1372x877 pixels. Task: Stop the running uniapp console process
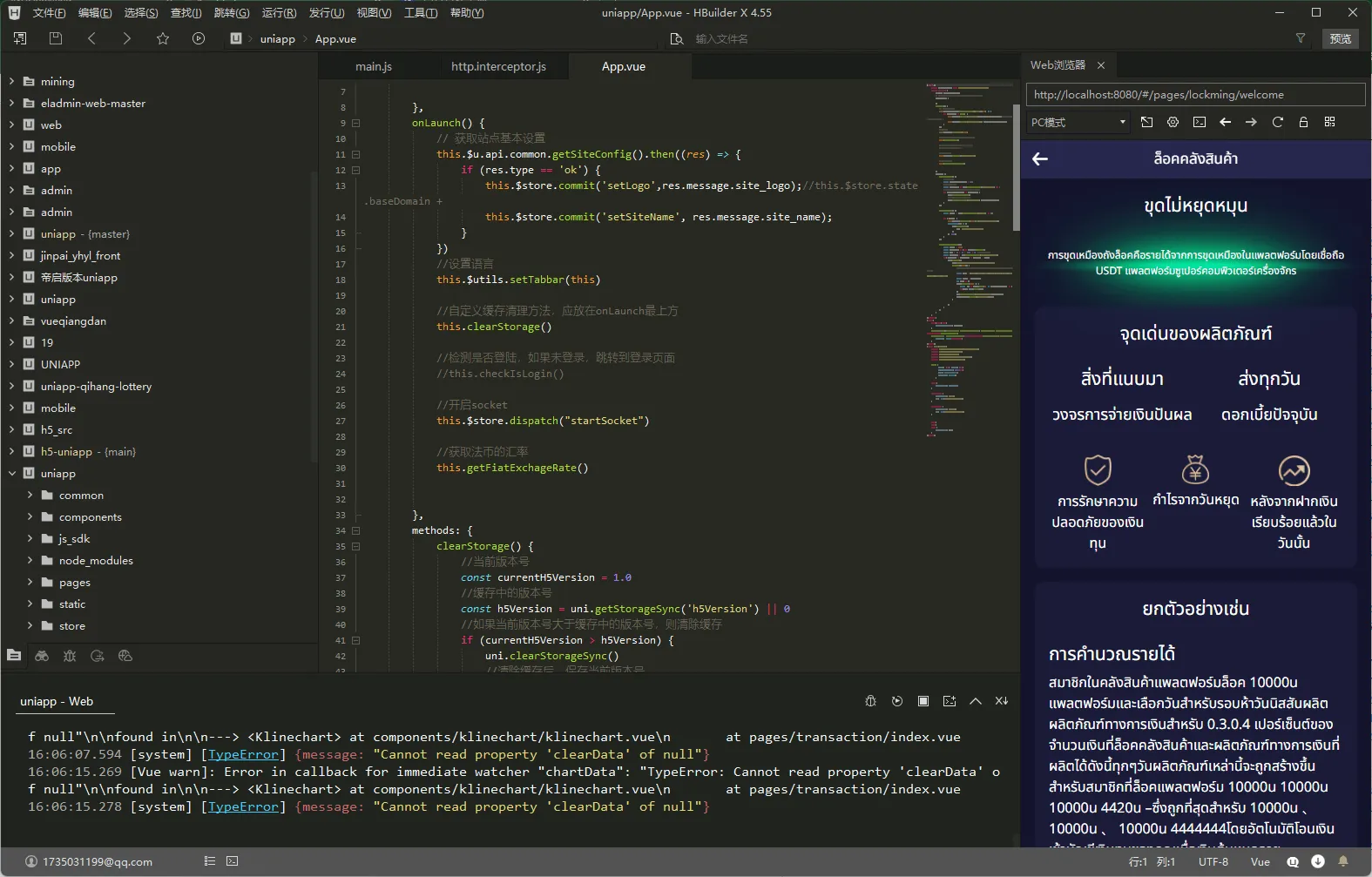923,701
